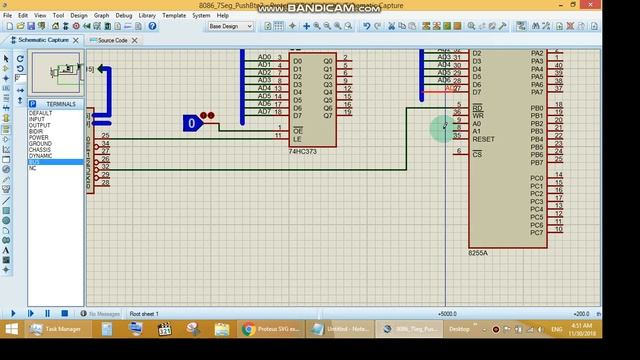Screen dimensions: 640x360
Task: Open the Untitled Notepad taskbar item
Action: pos(340,329)
